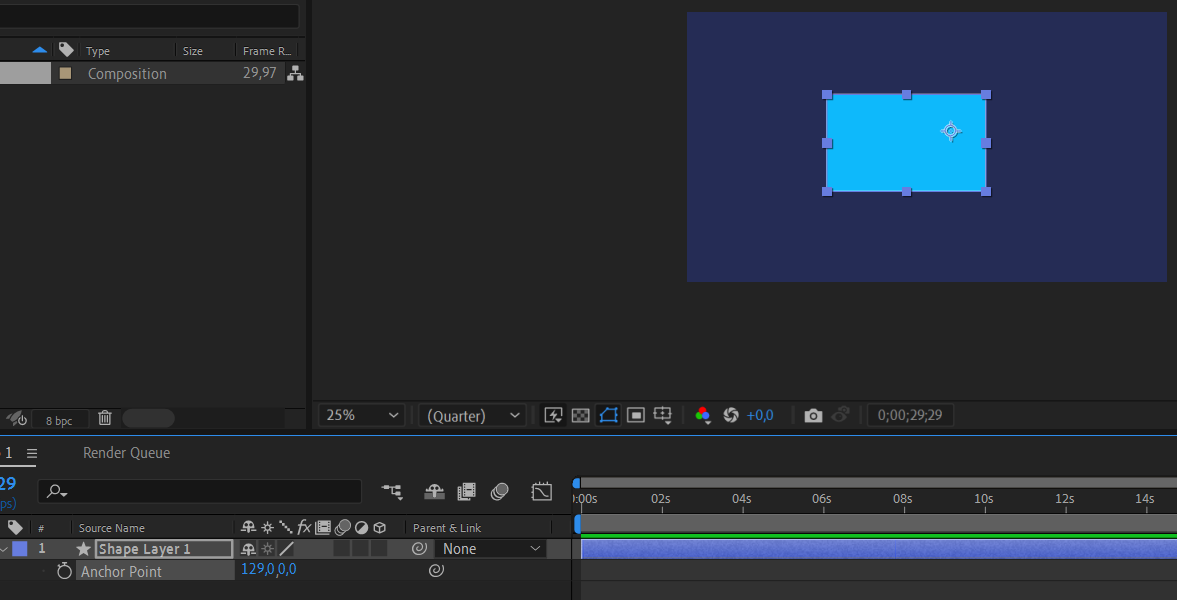The width and height of the screenshot is (1177, 600).
Task: Open Show Channel color management menu
Action: [x=703, y=415]
